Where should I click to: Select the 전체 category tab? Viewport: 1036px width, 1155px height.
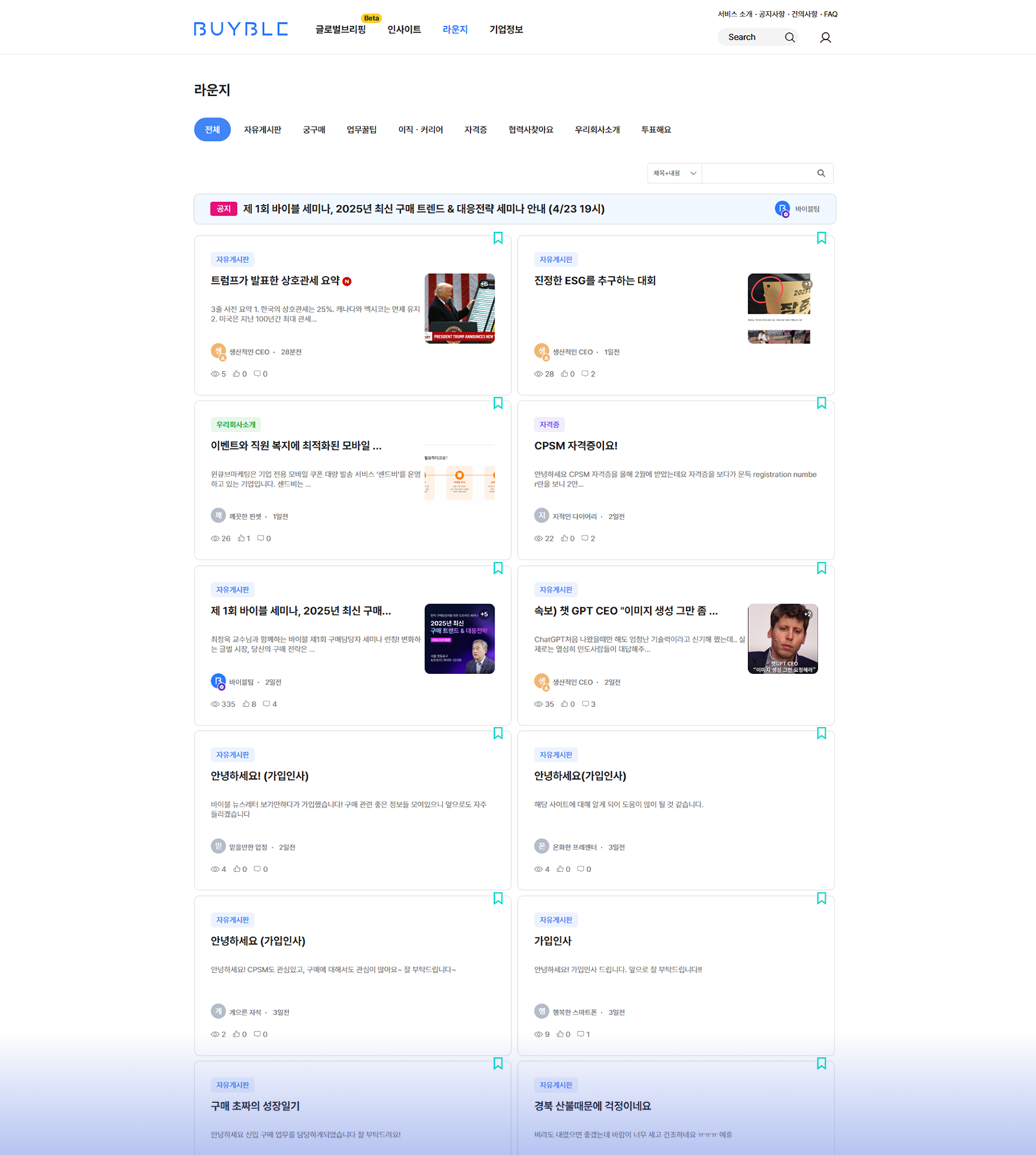click(212, 129)
